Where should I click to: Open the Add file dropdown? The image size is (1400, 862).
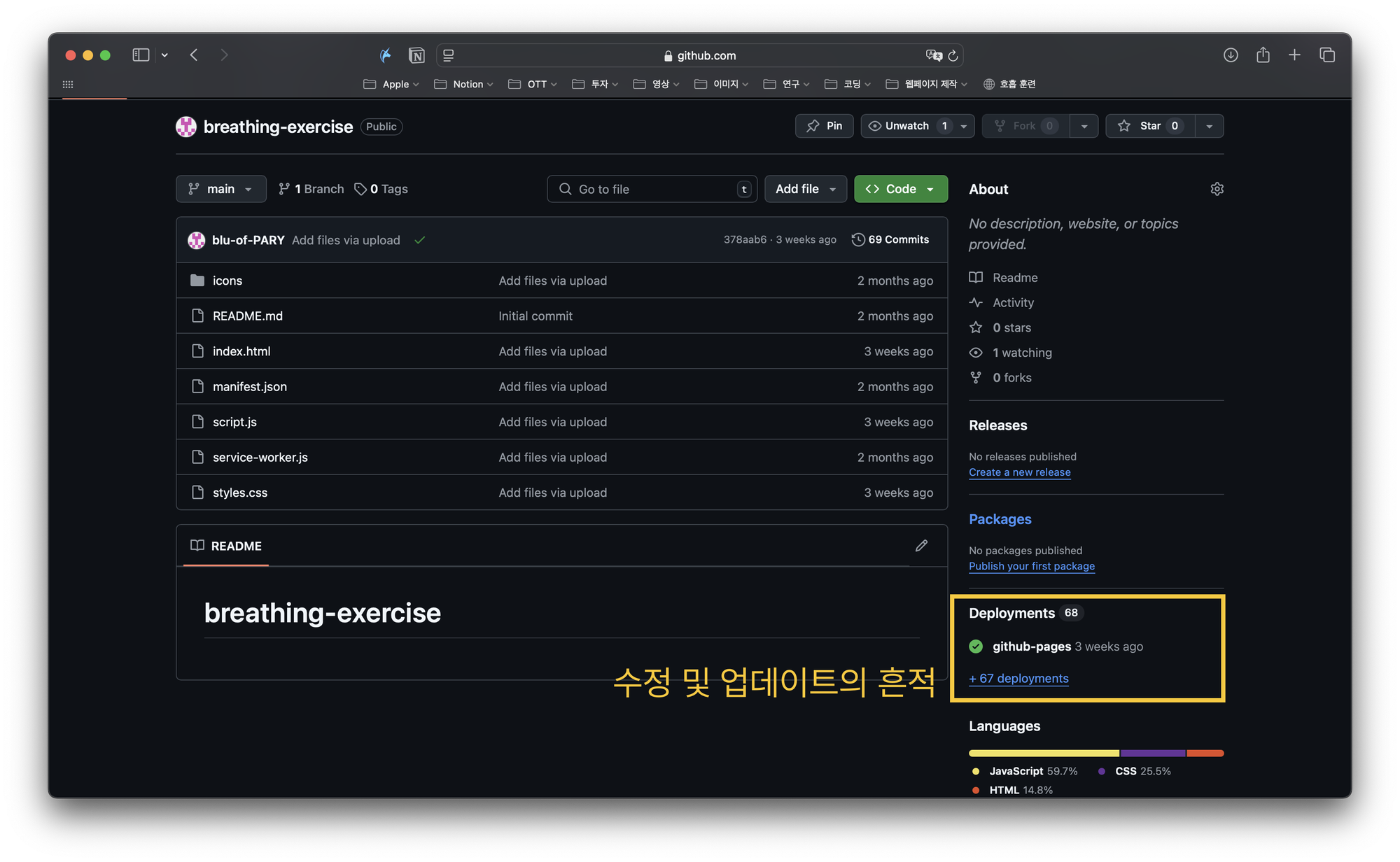[805, 189]
